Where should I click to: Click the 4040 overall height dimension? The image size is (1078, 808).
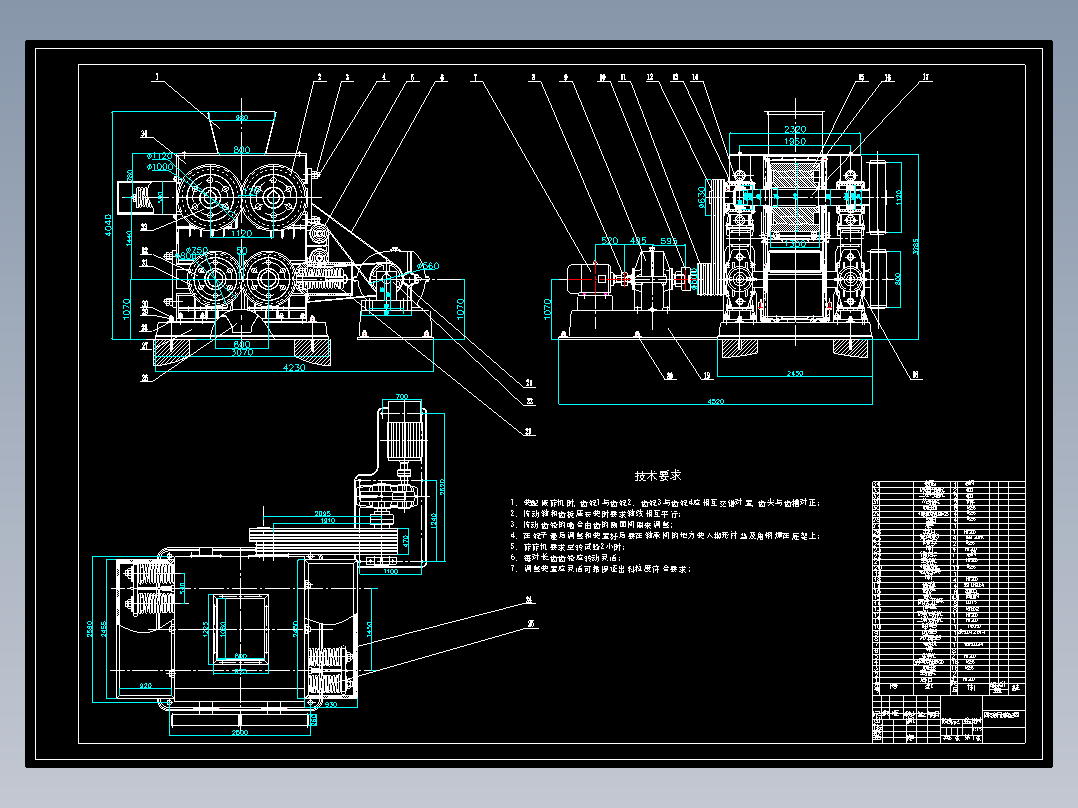[x=108, y=225]
